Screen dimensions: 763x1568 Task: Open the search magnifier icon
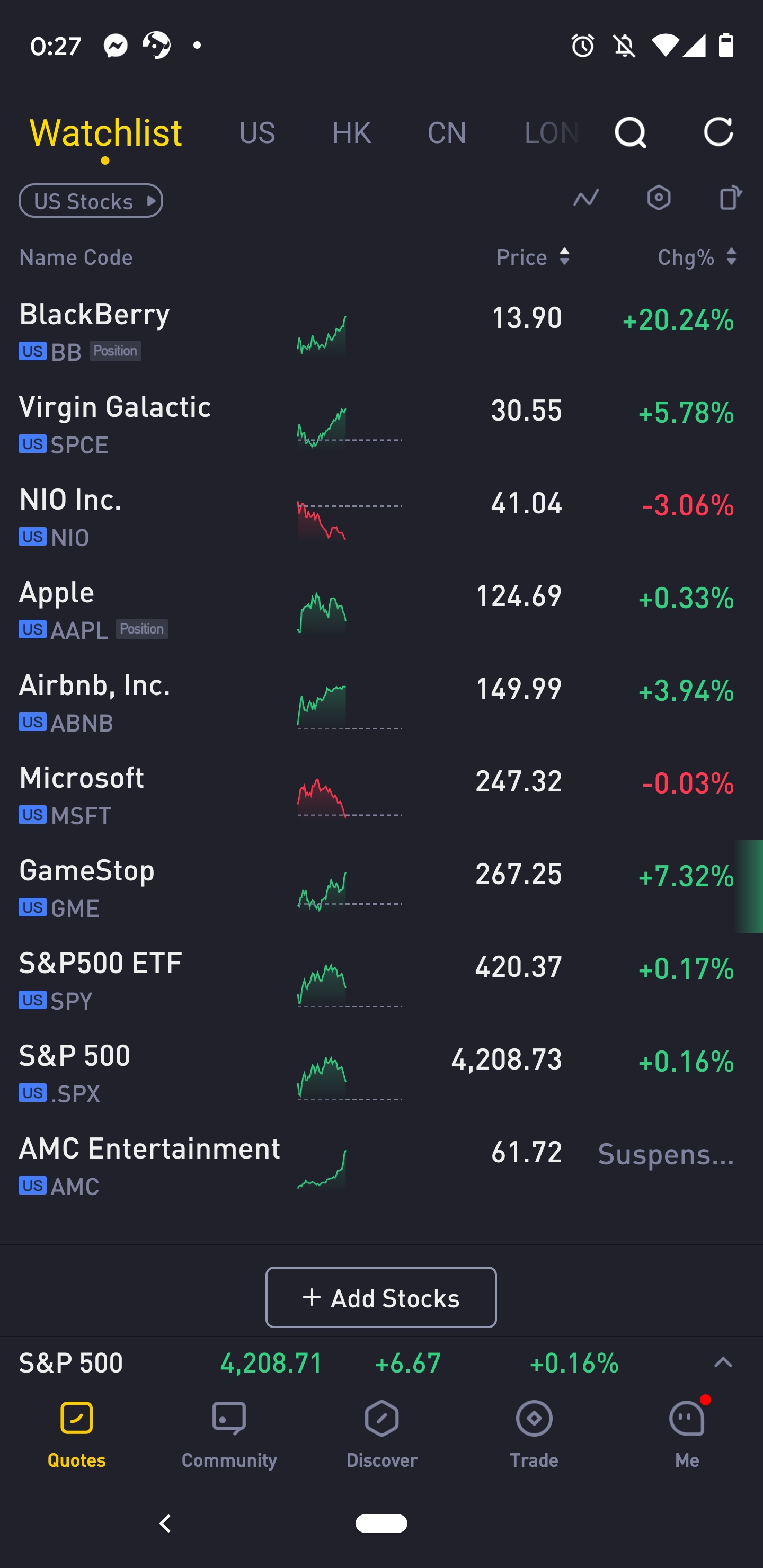[629, 132]
